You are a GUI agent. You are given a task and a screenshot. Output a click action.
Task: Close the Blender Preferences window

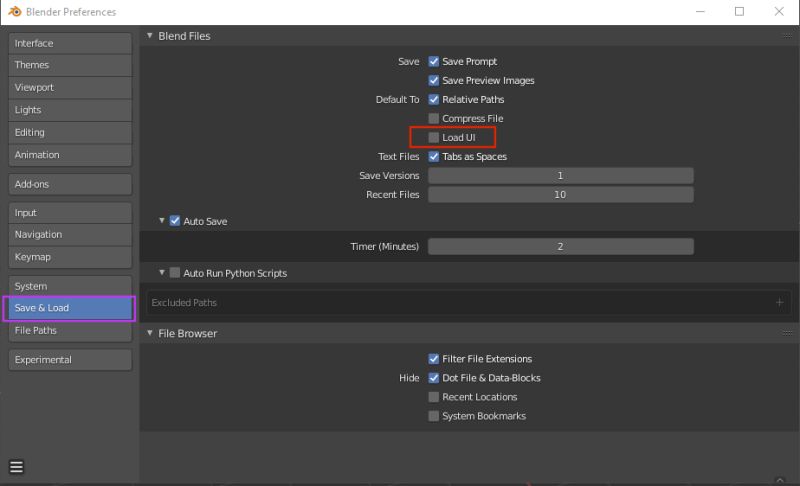[x=779, y=11]
